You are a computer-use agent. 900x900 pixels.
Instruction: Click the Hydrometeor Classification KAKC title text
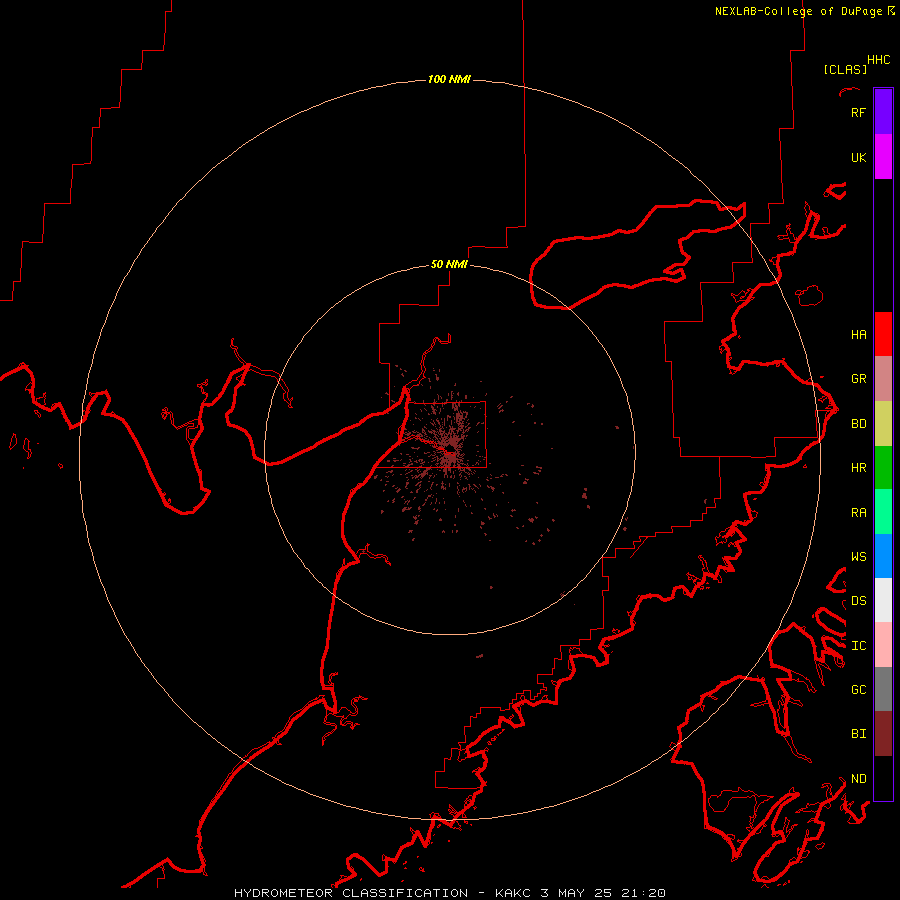click(450, 893)
